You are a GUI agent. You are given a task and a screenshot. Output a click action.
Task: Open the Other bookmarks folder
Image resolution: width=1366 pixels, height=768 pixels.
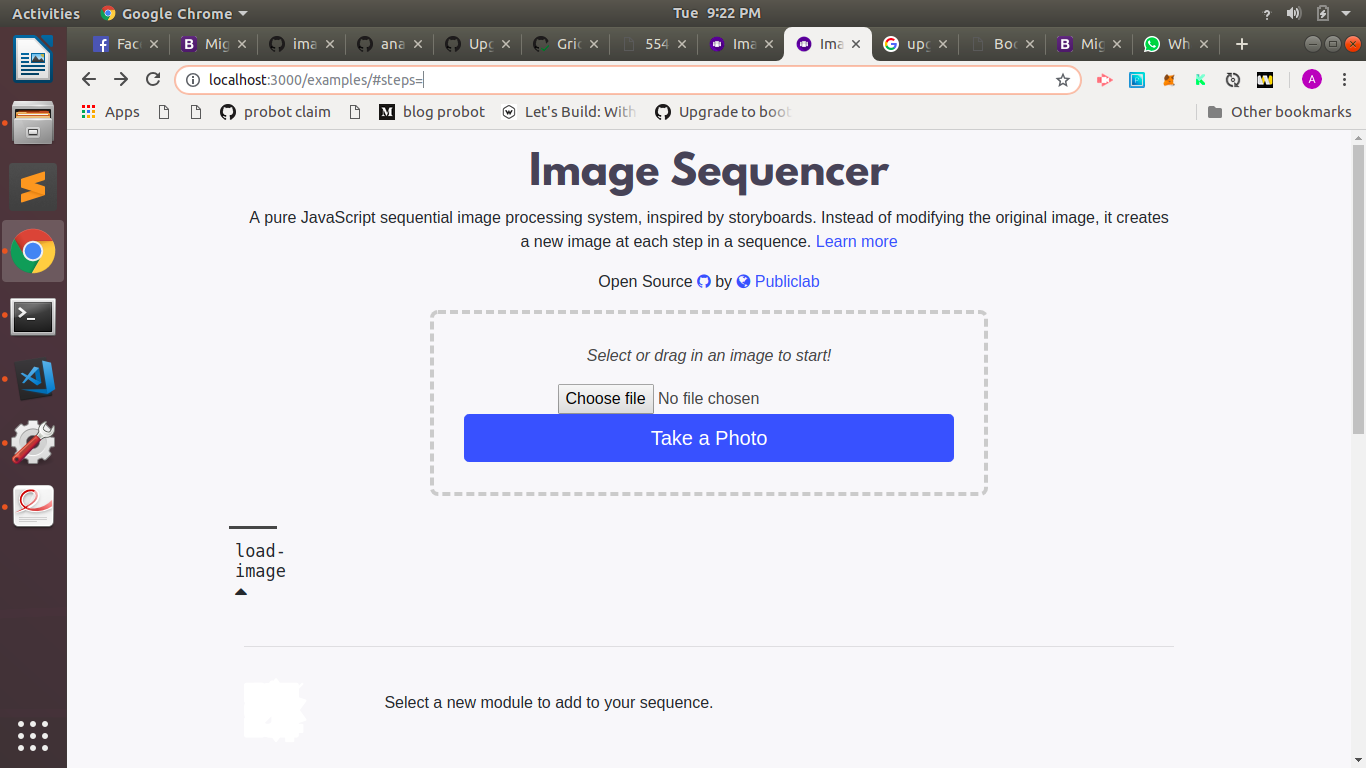[x=1280, y=112]
